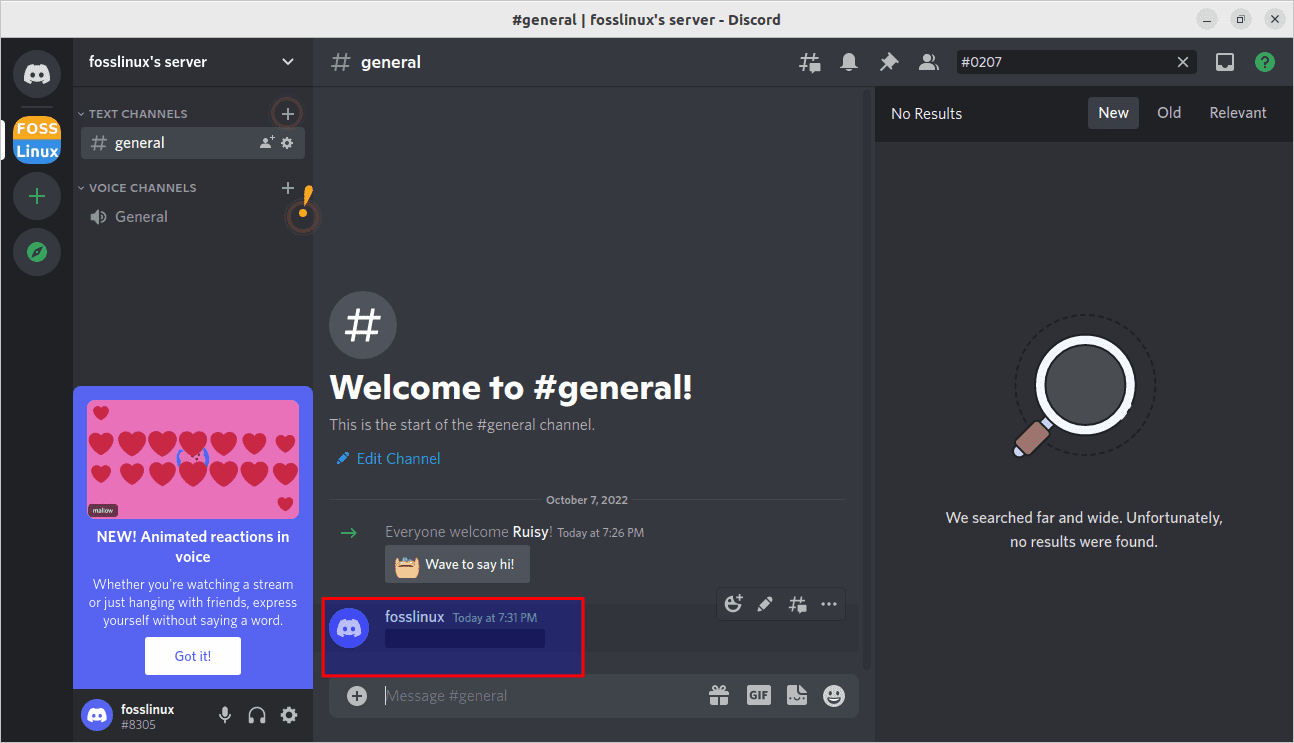Clear the search box with X

[1183, 62]
